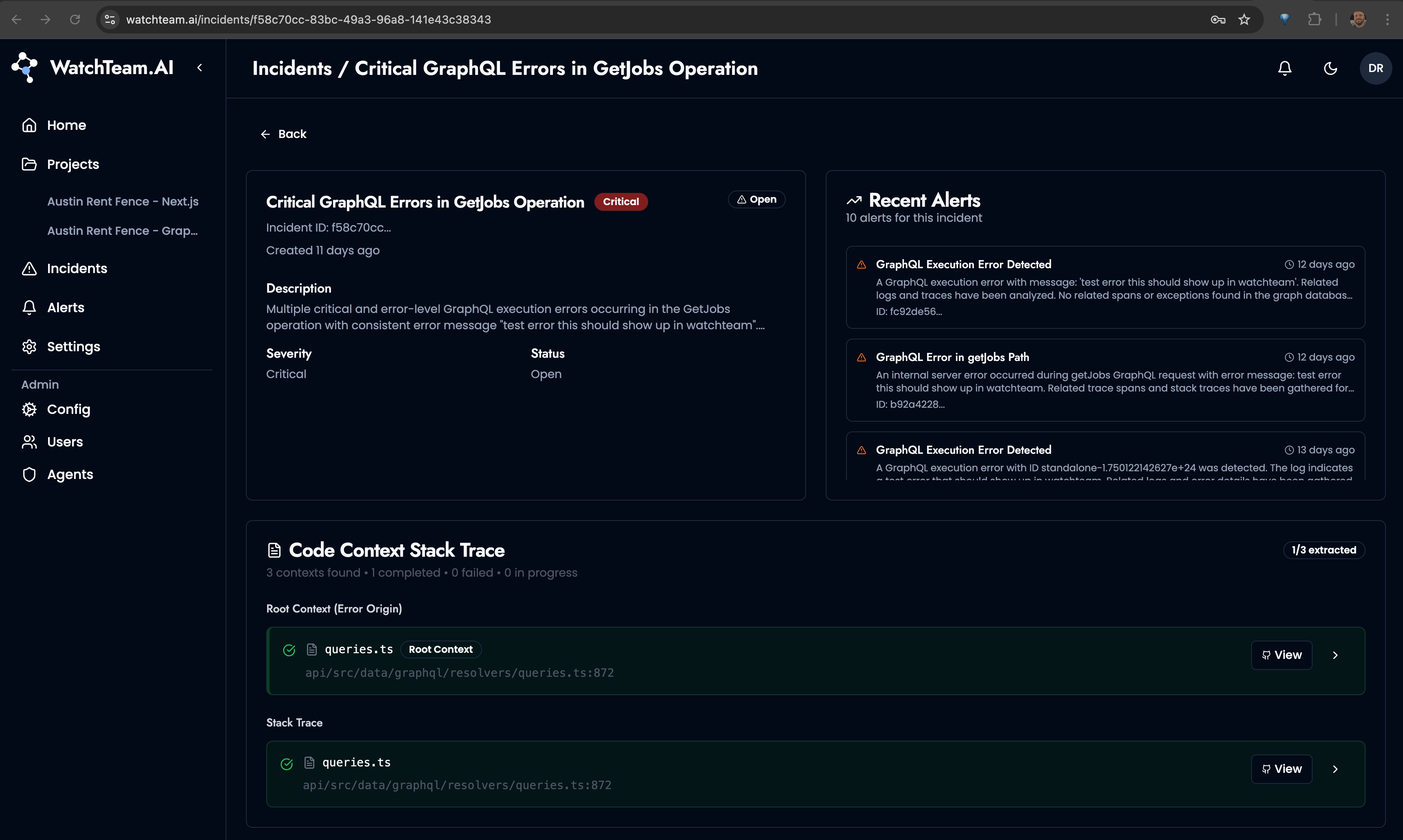View the Root Context queries.ts file
Screen dimensions: 1403x840
pos(1281,655)
